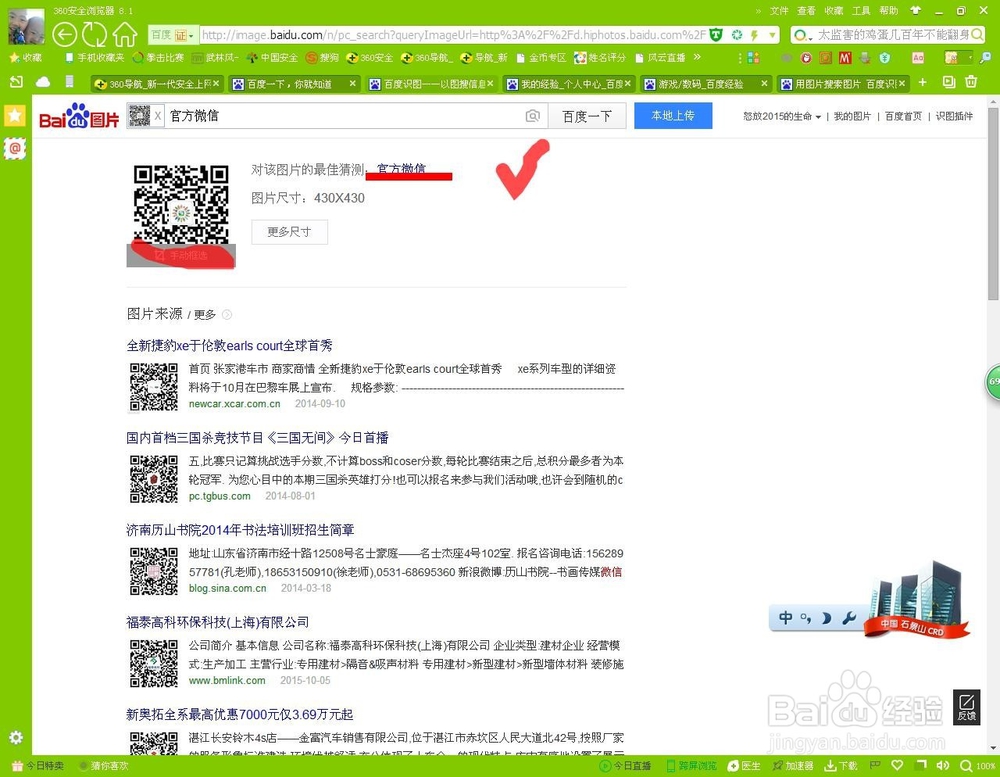Click the phone icon in the tab bar
The height and width of the screenshot is (777, 1000).
point(70,82)
